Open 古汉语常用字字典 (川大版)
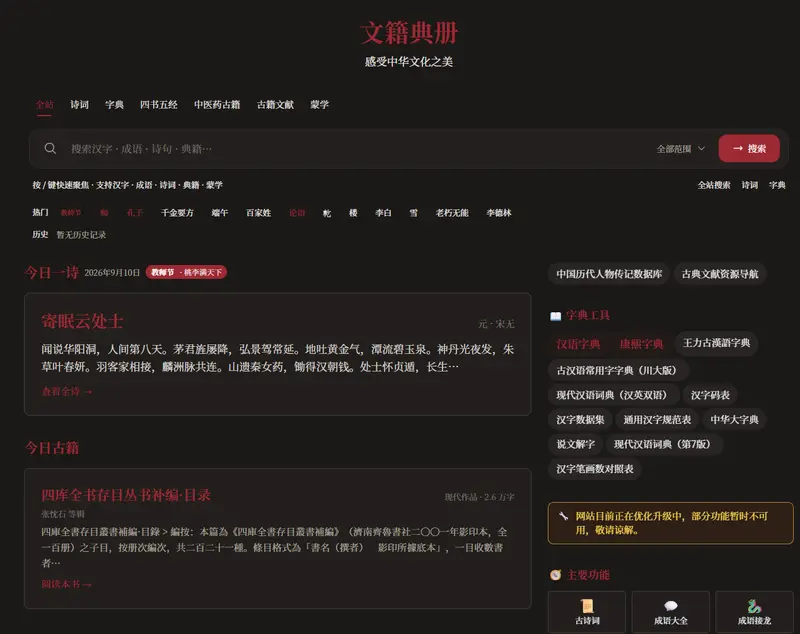This screenshot has width=800, height=634. (618, 370)
